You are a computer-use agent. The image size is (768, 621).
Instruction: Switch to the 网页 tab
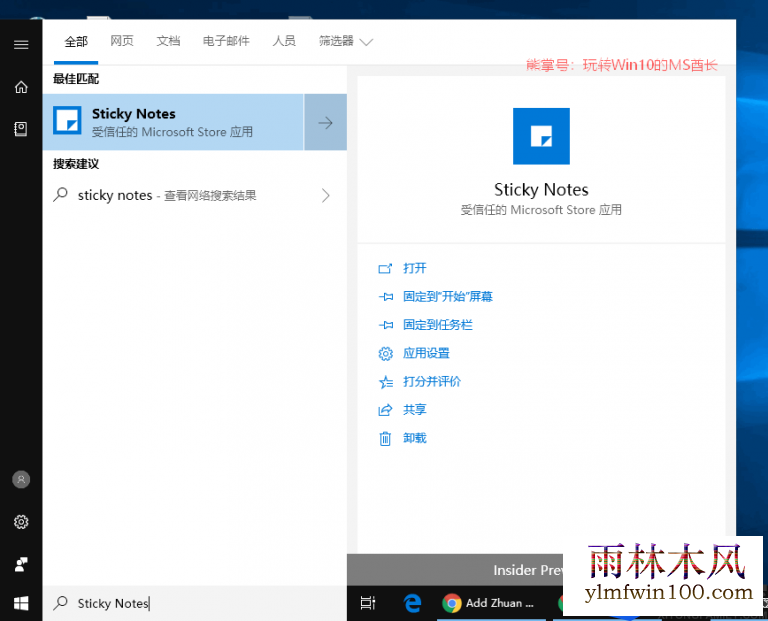[x=122, y=41]
